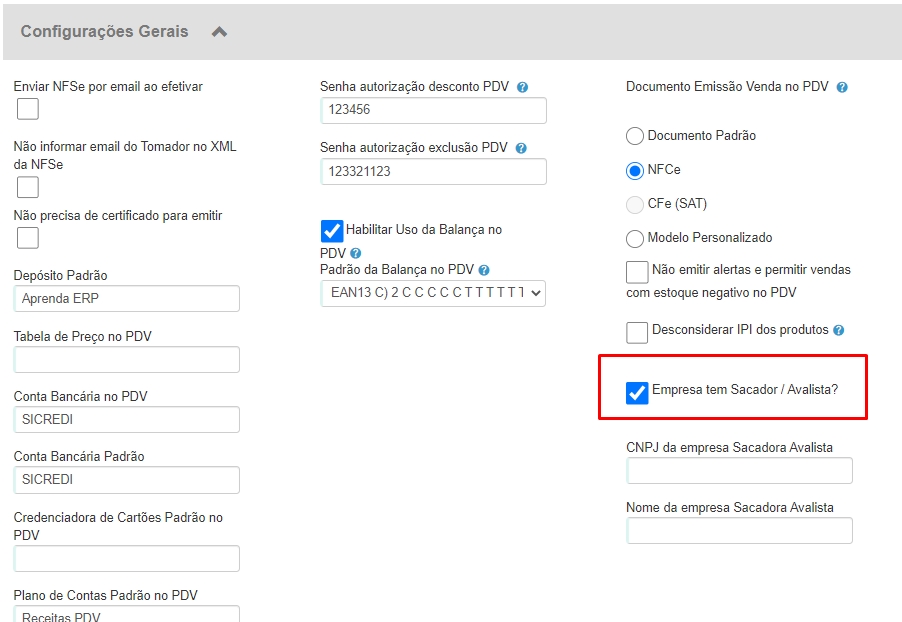Select the NFCe radio button
This screenshot has width=902, height=622.
click(635, 171)
